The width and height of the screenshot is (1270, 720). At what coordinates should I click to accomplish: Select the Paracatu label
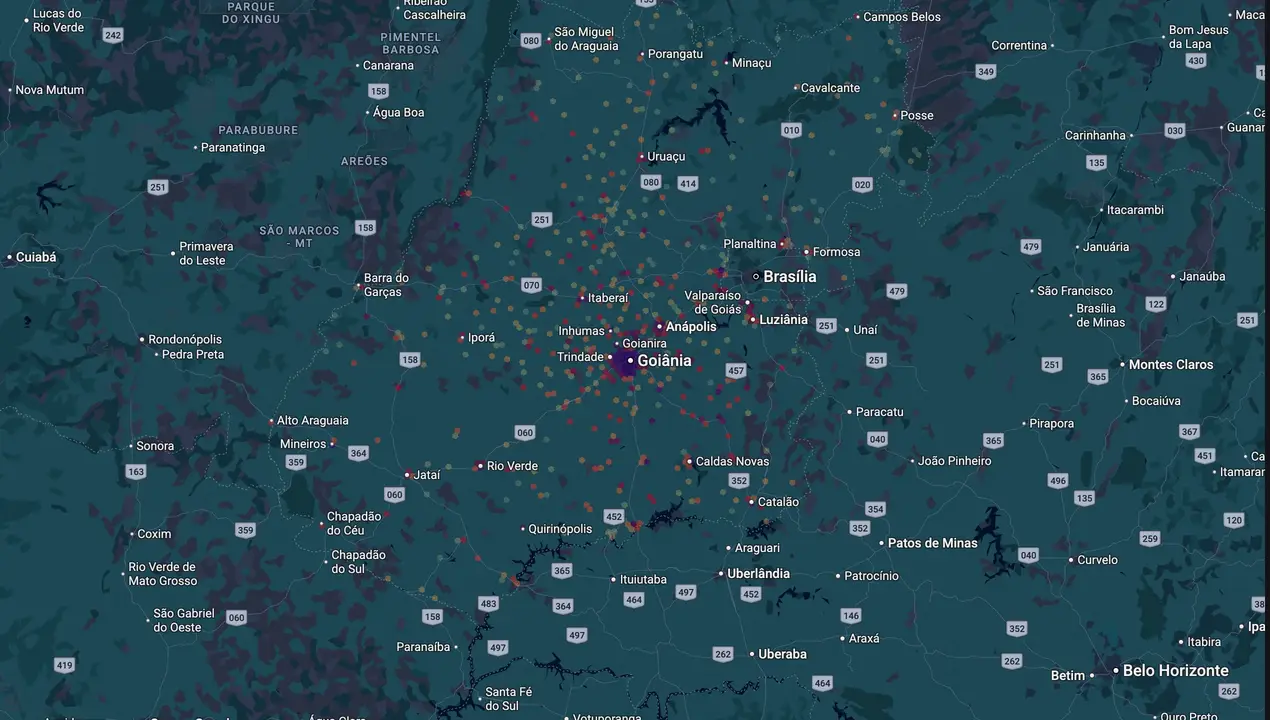[x=880, y=412]
